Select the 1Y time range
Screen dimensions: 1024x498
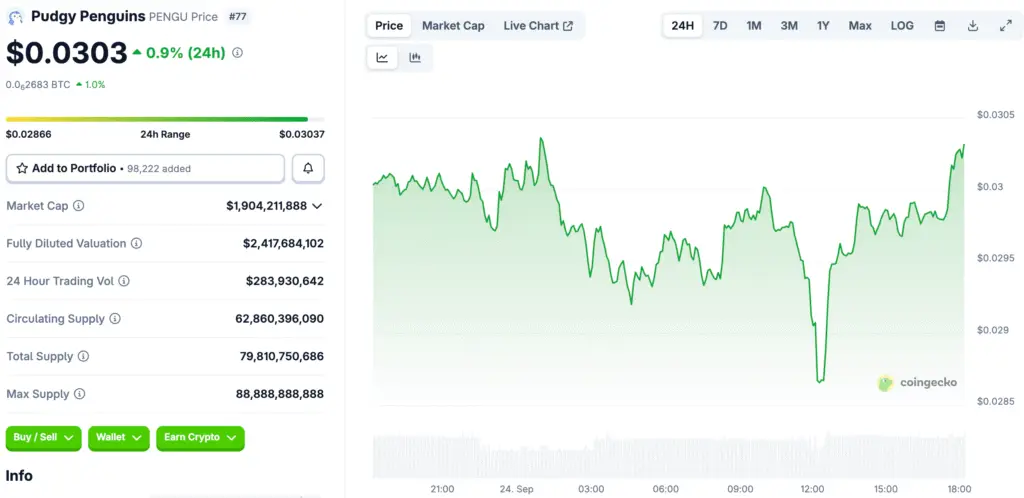[x=823, y=26]
